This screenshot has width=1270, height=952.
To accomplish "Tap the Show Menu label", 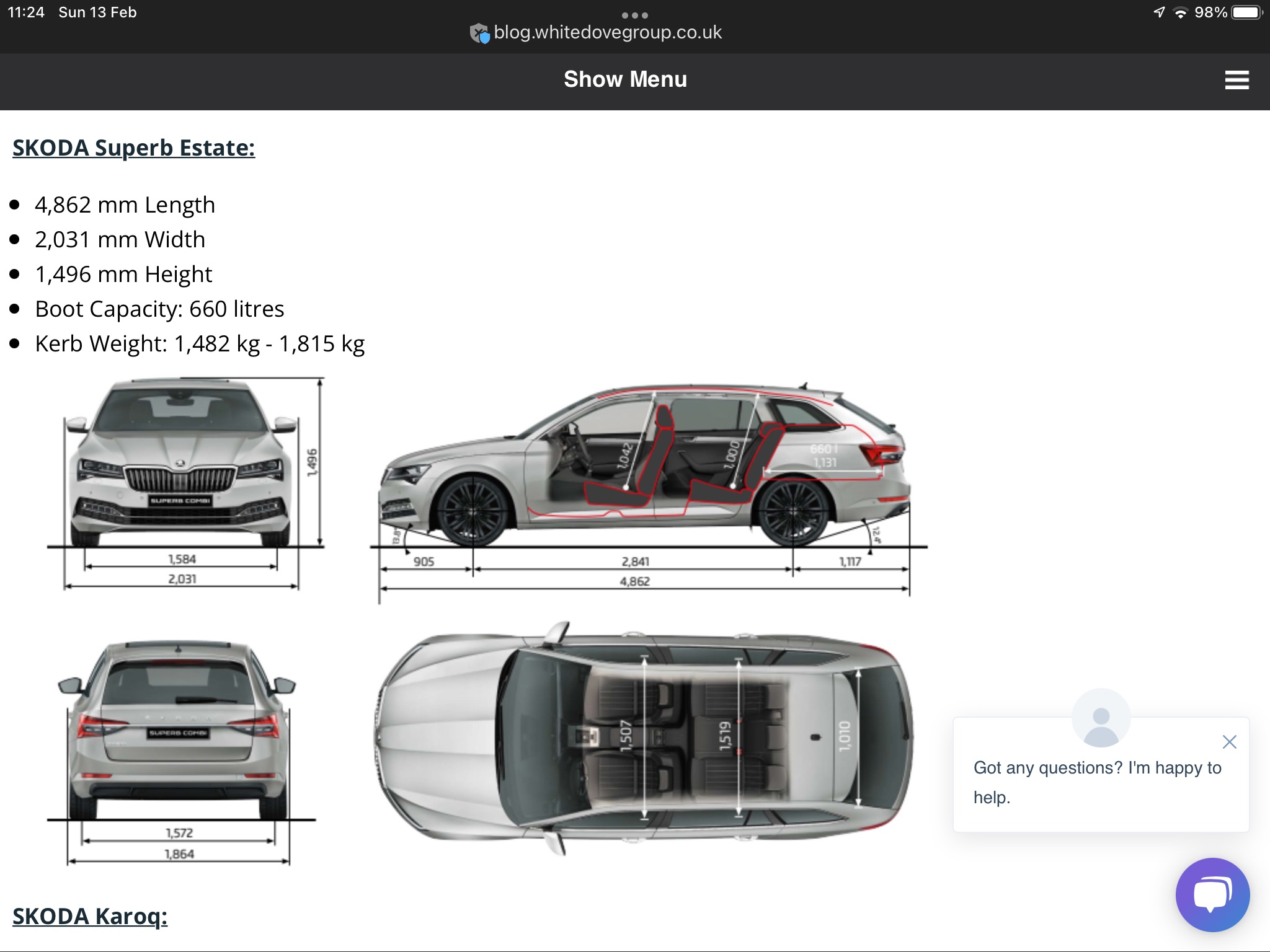I will point(625,79).
